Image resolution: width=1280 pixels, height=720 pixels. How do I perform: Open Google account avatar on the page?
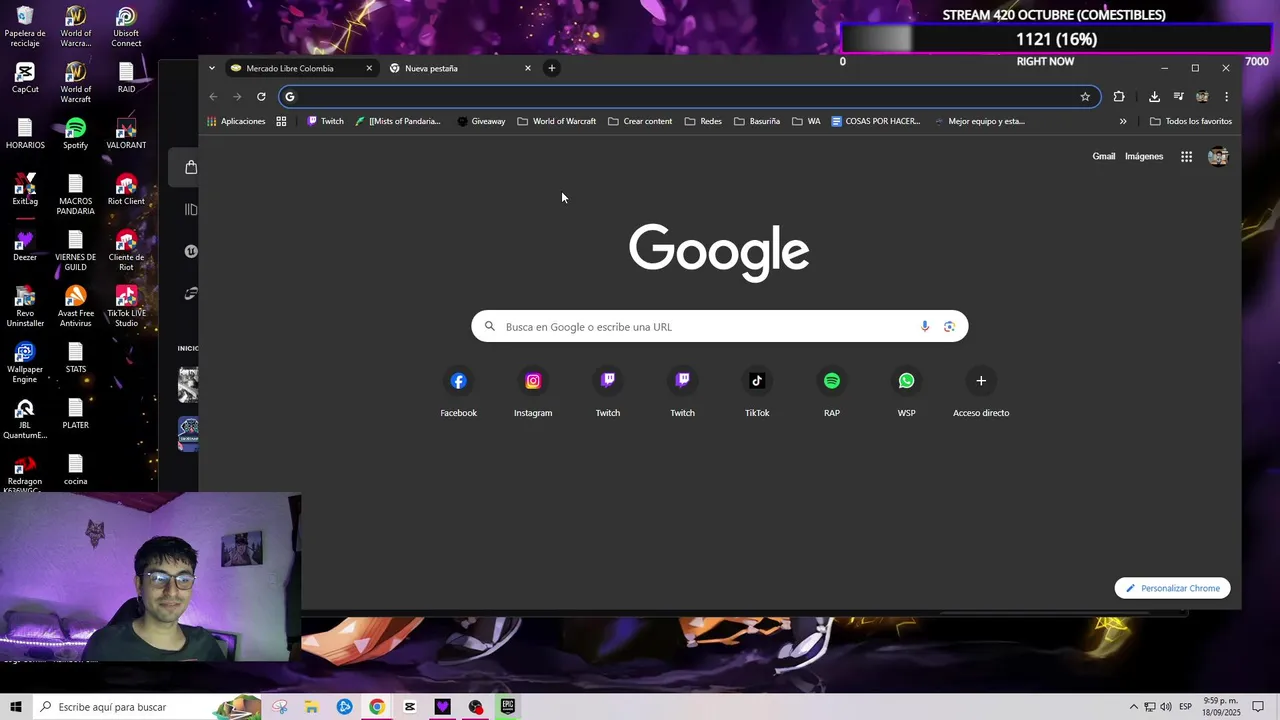[1218, 156]
